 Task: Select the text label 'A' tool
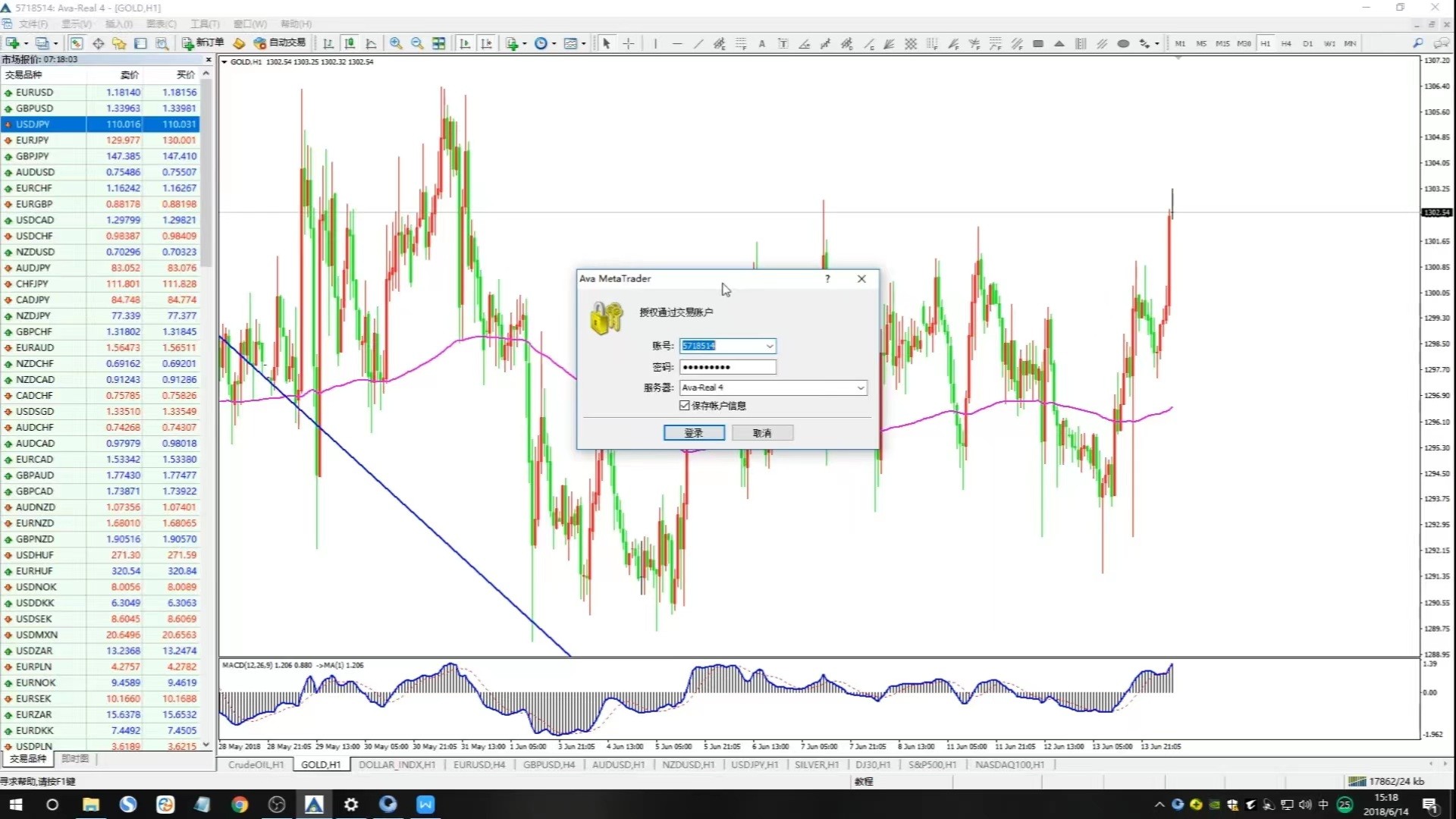(762, 43)
